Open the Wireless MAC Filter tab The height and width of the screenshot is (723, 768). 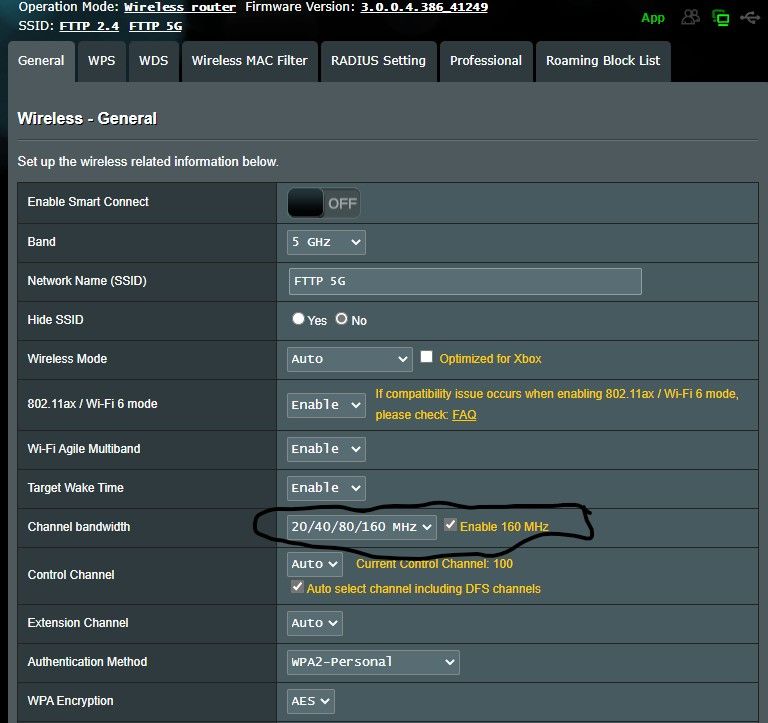click(x=249, y=60)
